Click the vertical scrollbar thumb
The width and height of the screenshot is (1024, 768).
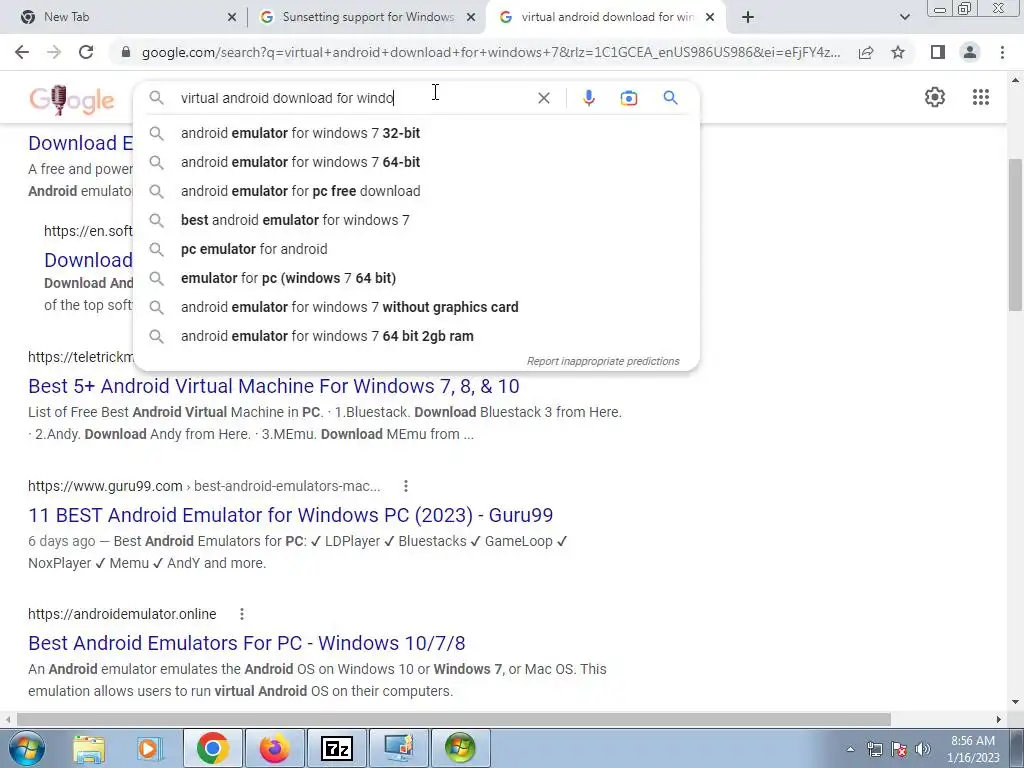click(x=1015, y=235)
